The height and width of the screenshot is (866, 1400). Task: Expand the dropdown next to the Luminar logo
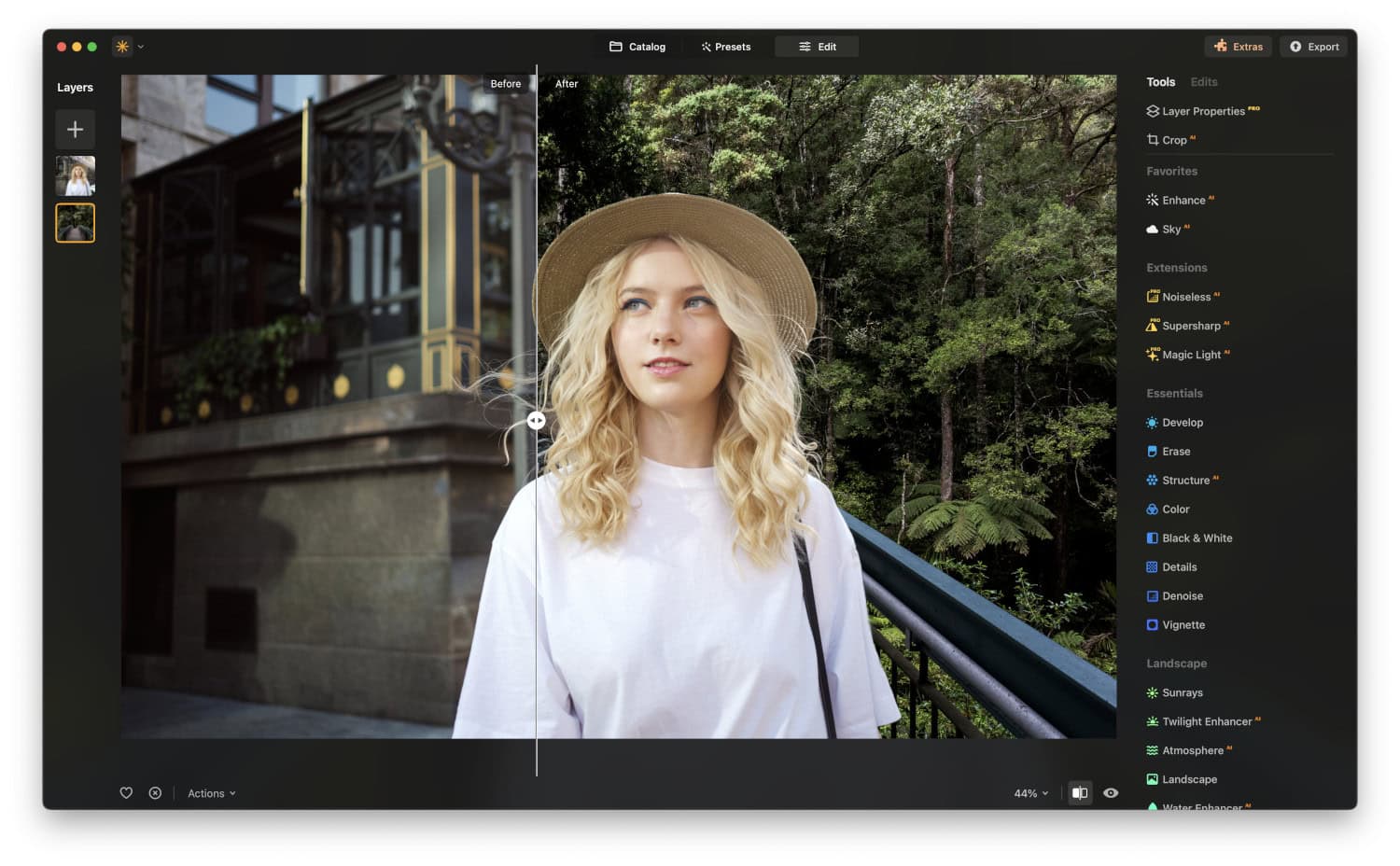(141, 46)
